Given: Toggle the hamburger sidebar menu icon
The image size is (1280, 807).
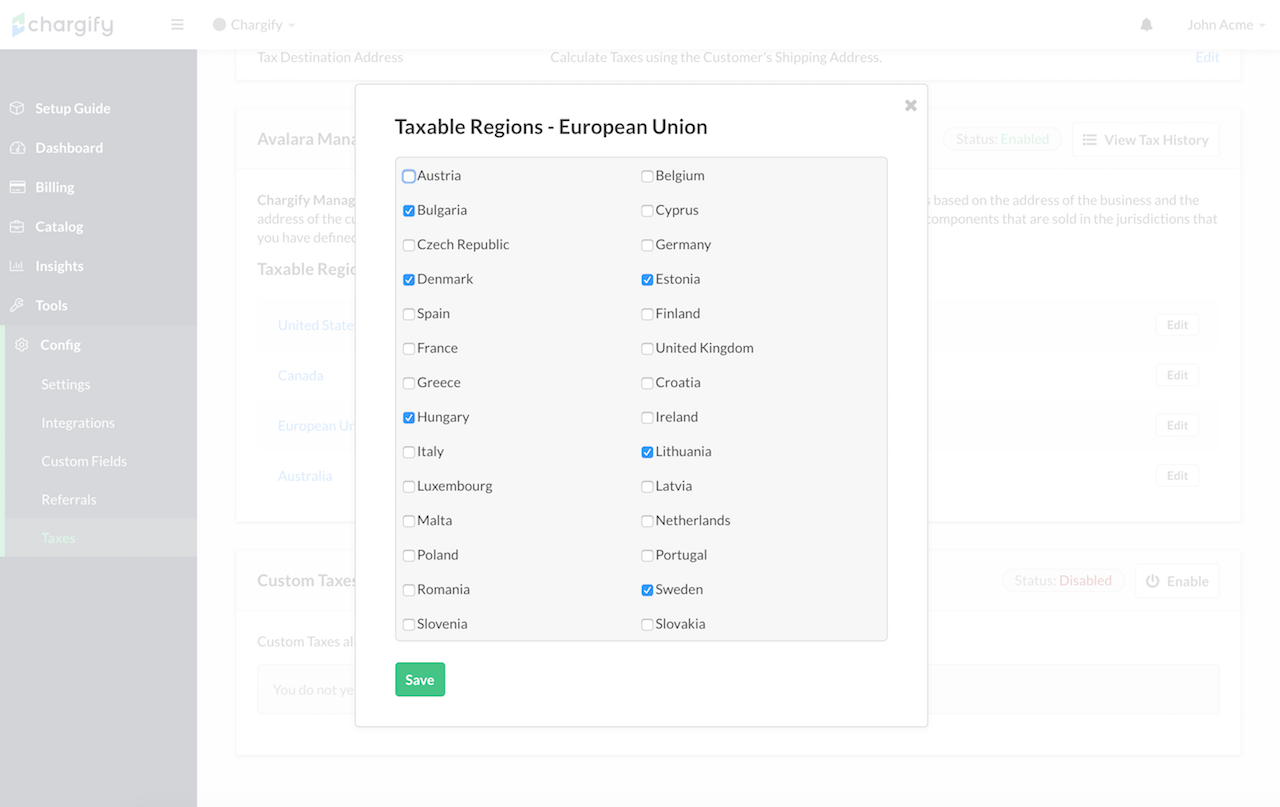Looking at the screenshot, I should (177, 25).
